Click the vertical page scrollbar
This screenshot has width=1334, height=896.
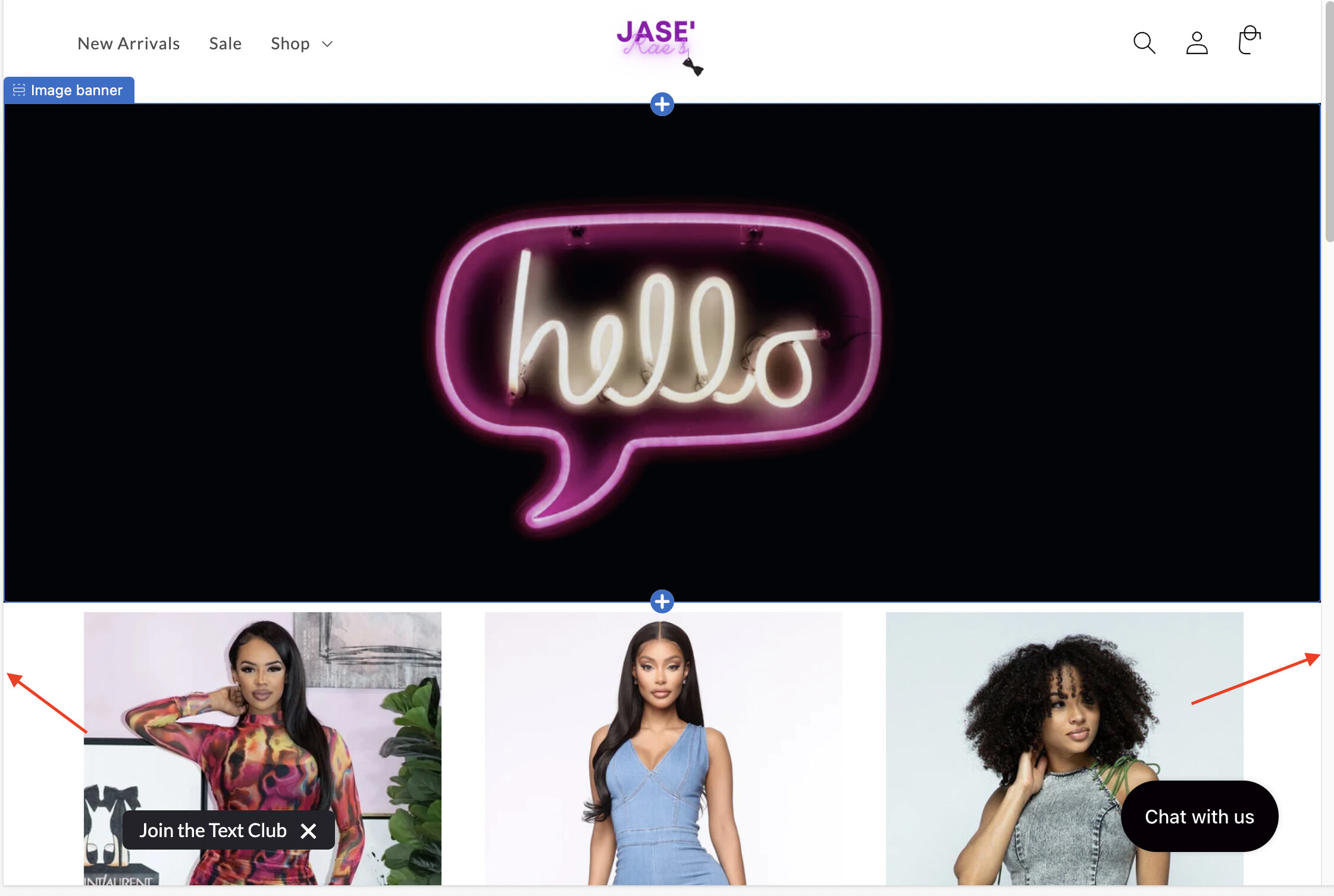1329,122
